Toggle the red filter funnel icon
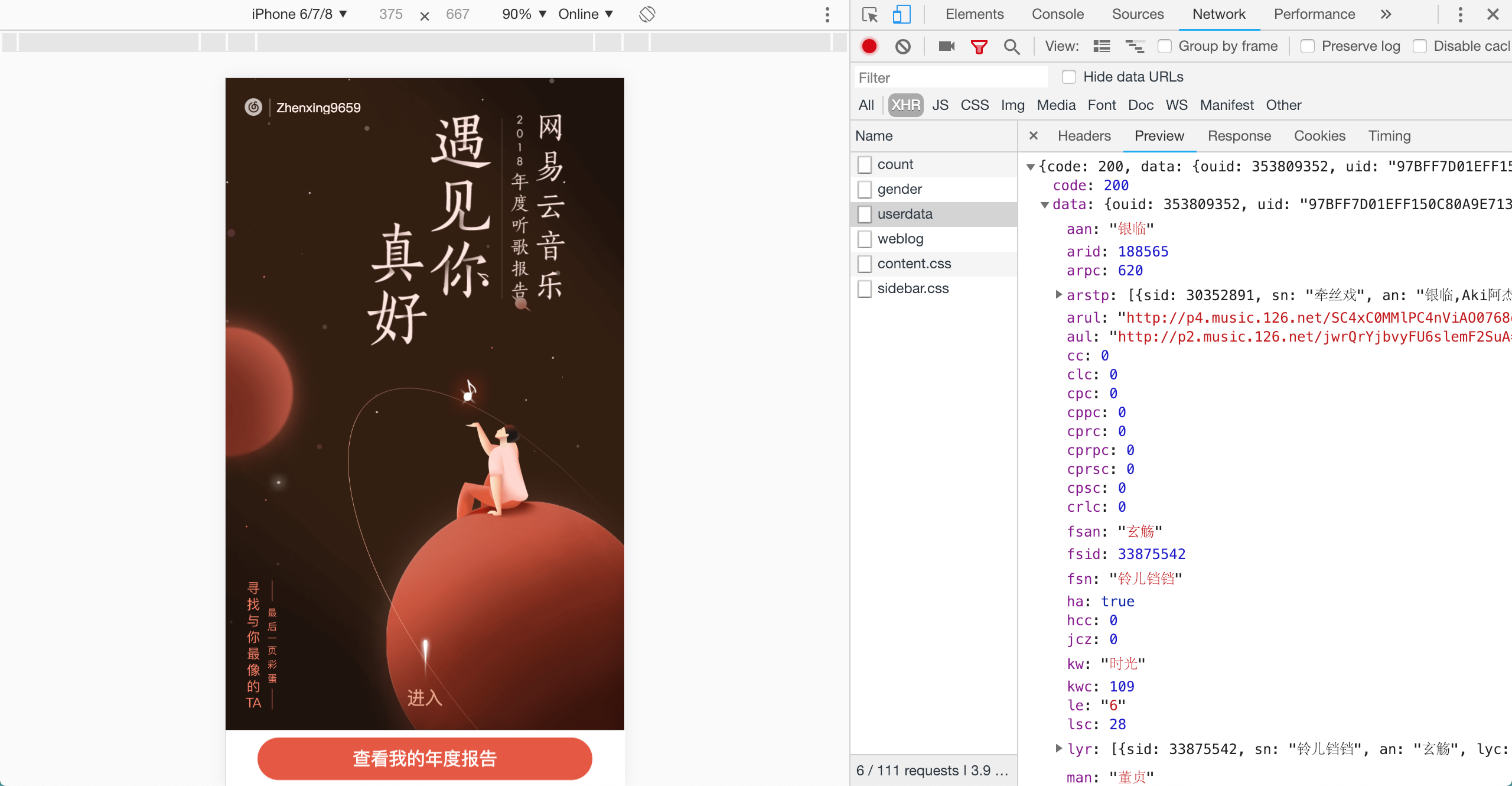1512x786 pixels. pyautogui.click(x=979, y=47)
